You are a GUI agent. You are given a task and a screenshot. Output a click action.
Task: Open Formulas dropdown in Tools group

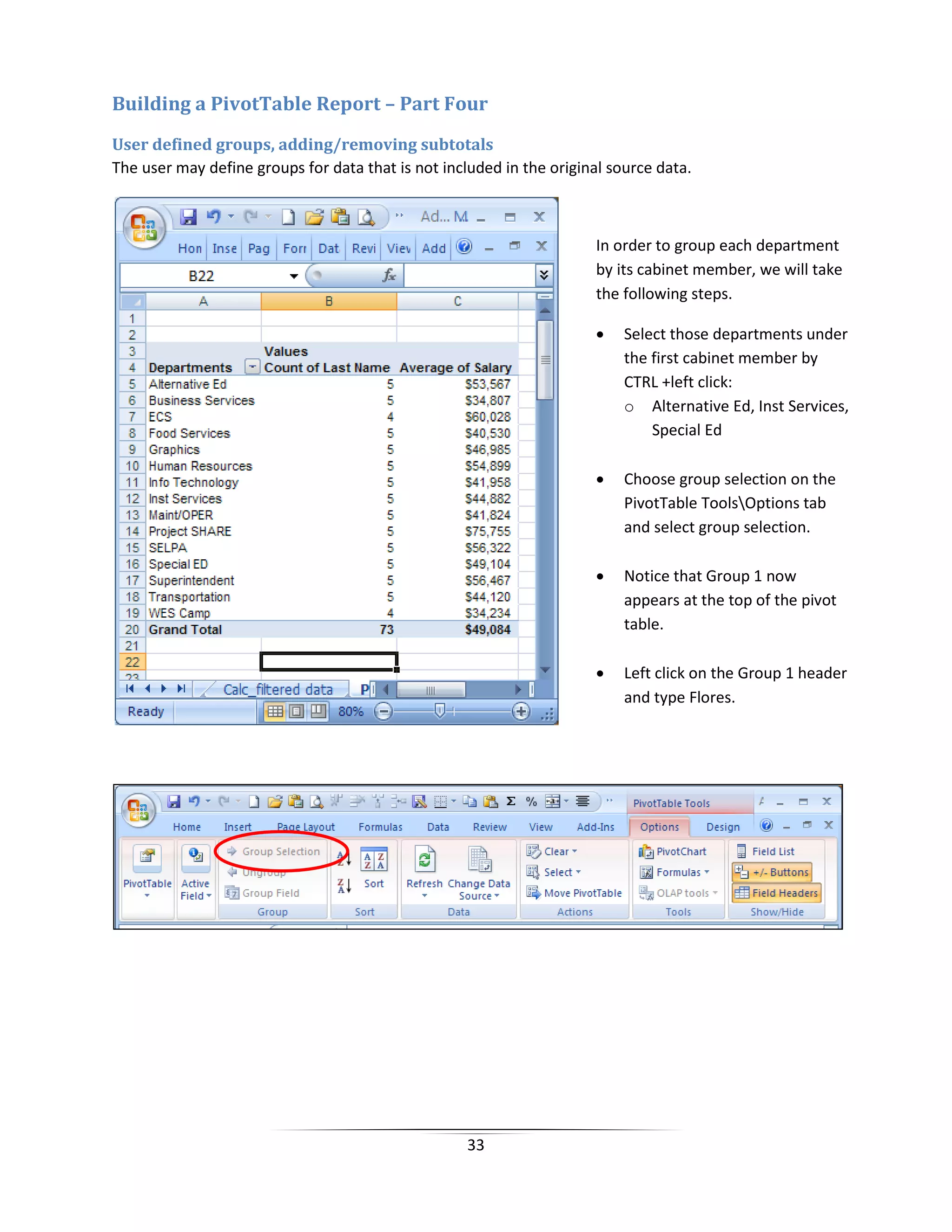674,872
